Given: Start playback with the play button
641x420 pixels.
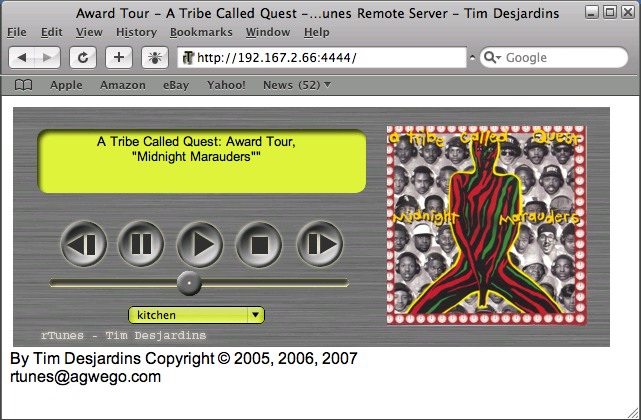Looking at the screenshot, I should click(x=200, y=244).
